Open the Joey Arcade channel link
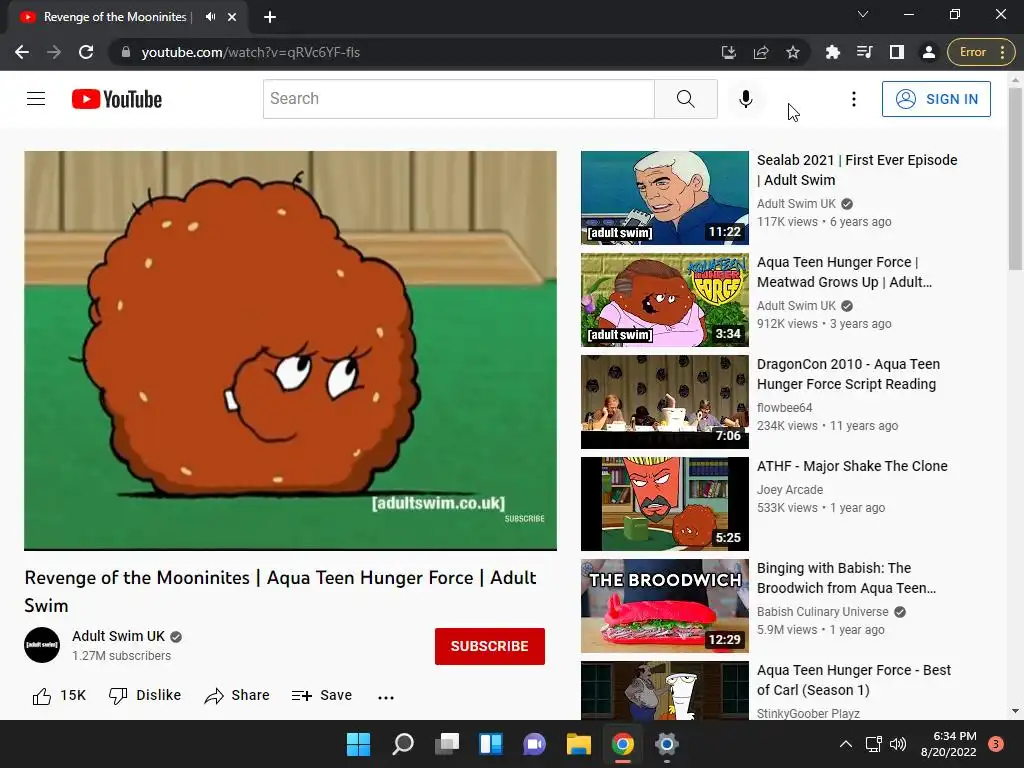Image resolution: width=1024 pixels, height=768 pixels. point(790,490)
